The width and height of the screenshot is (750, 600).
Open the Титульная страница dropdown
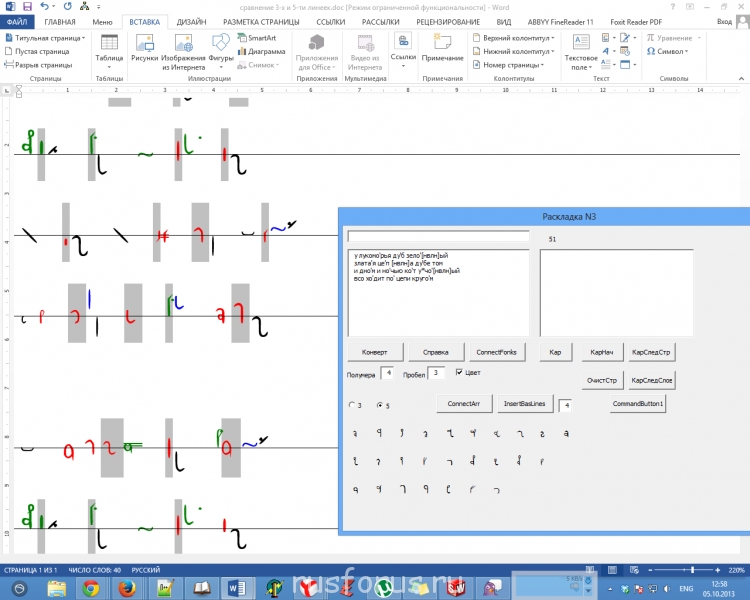44,38
